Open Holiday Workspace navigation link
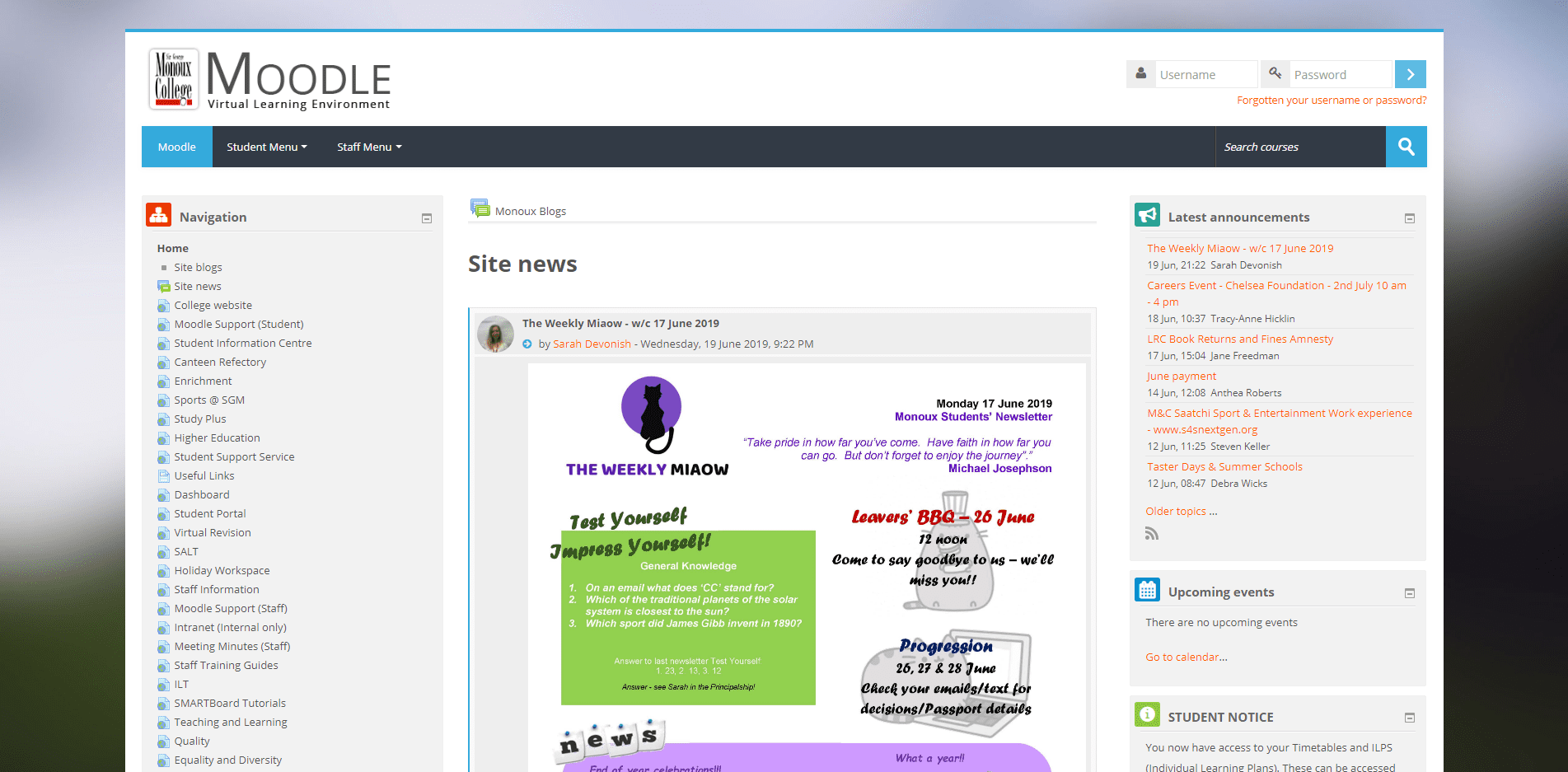Image resolution: width=1568 pixels, height=772 pixels. point(222,571)
